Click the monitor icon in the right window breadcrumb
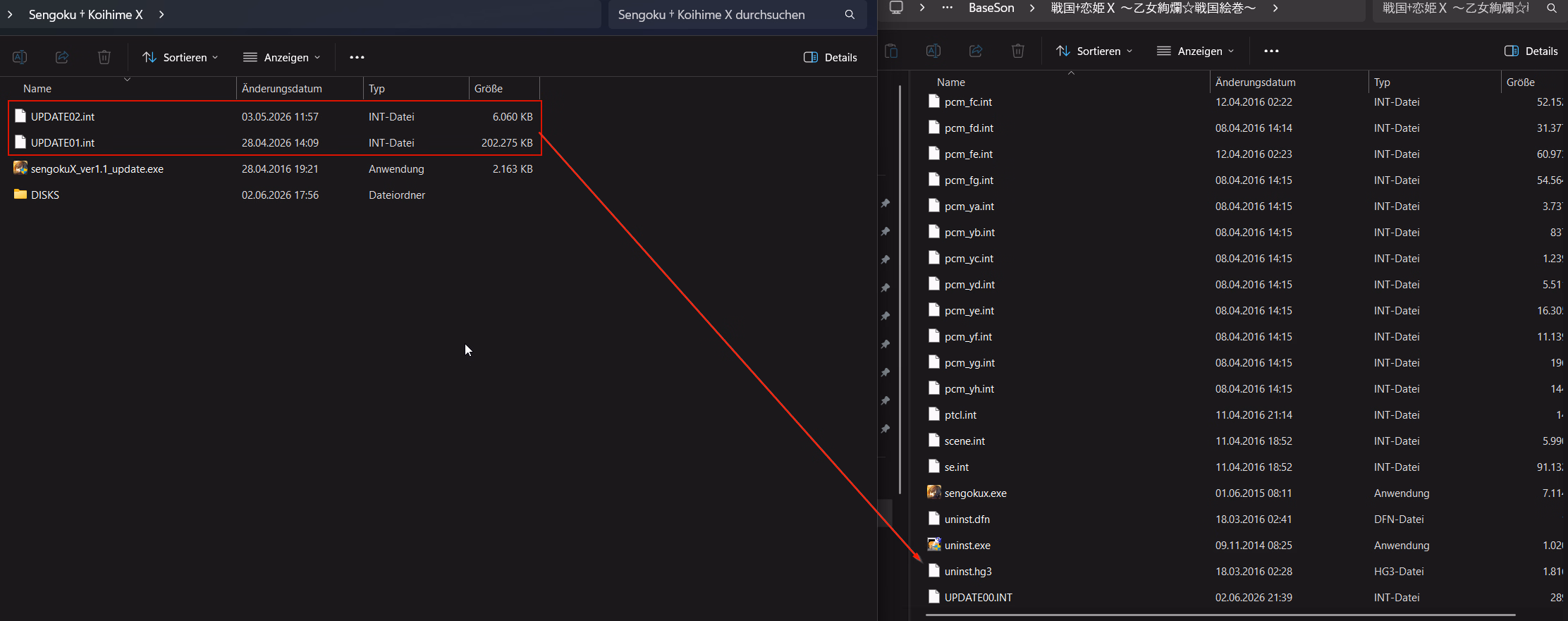This screenshot has height=621, width=1568. tap(896, 8)
